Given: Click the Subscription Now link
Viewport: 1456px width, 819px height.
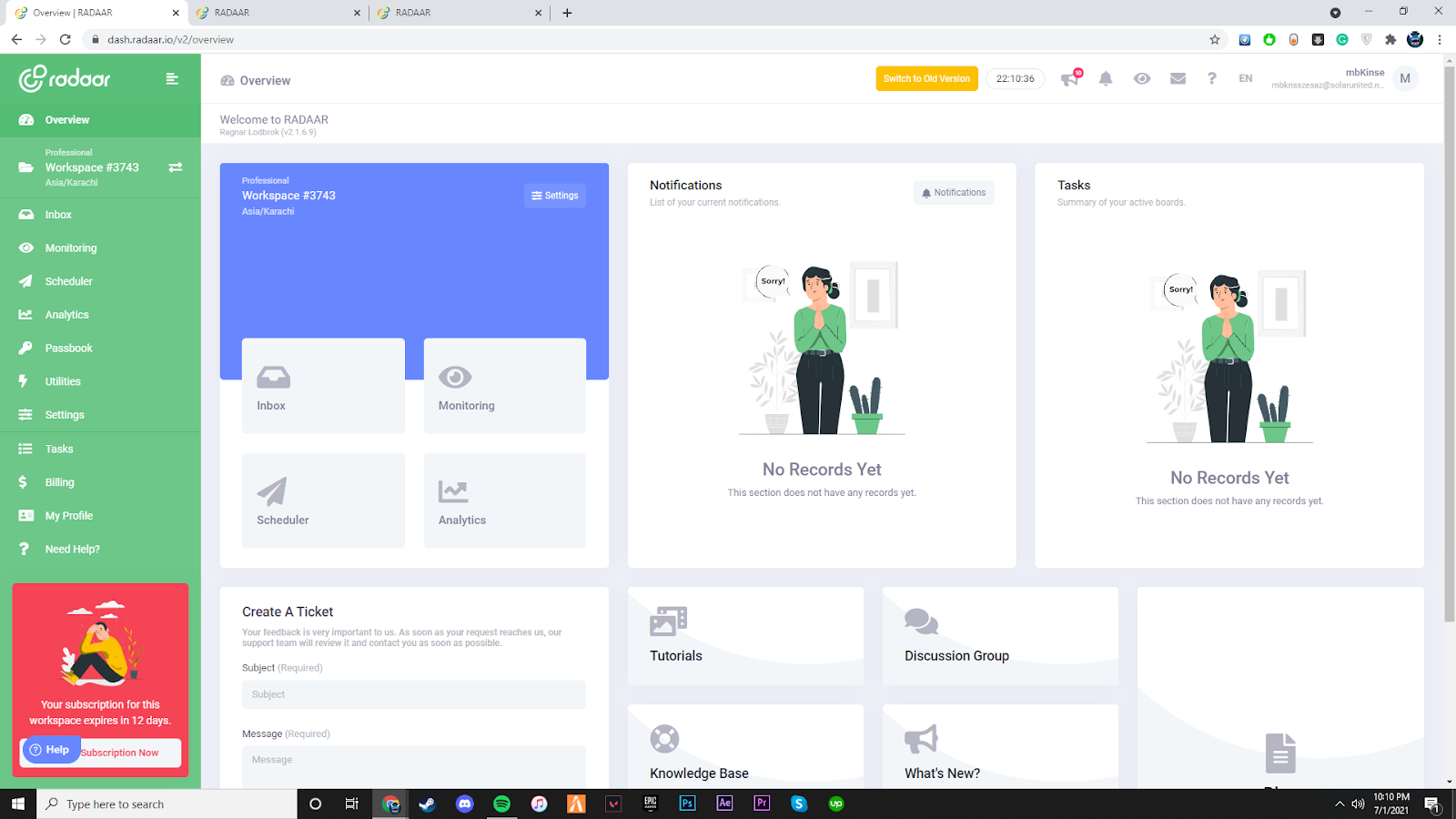Looking at the screenshot, I should tap(119, 753).
